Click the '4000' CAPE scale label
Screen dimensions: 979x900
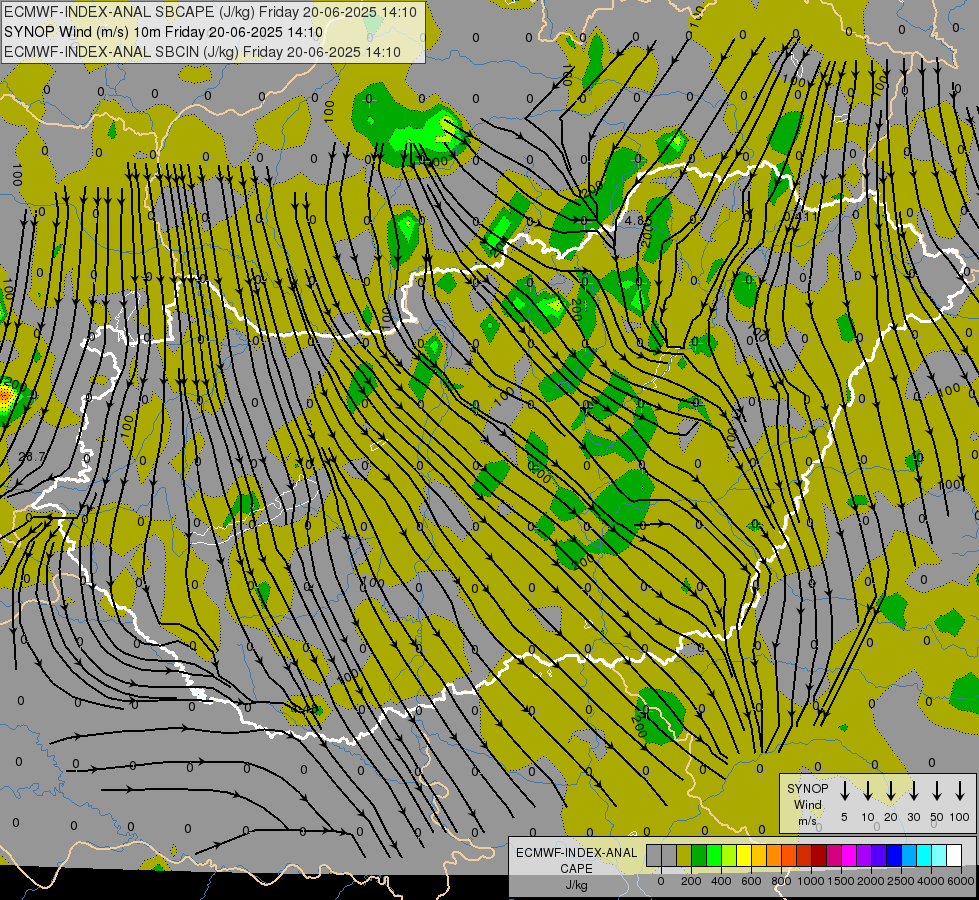point(931,881)
